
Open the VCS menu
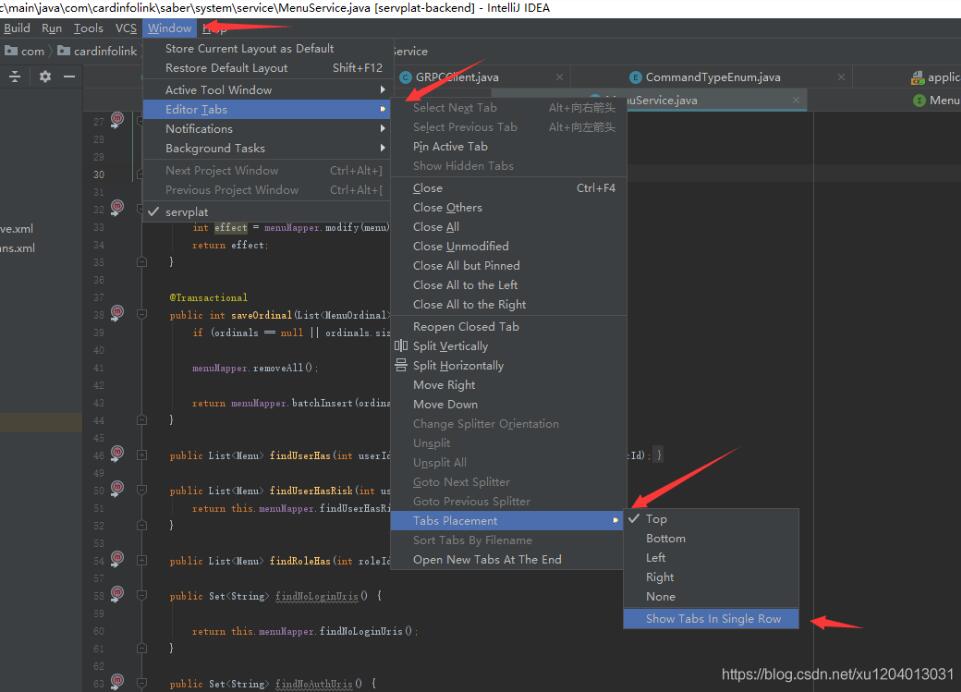[125, 29]
